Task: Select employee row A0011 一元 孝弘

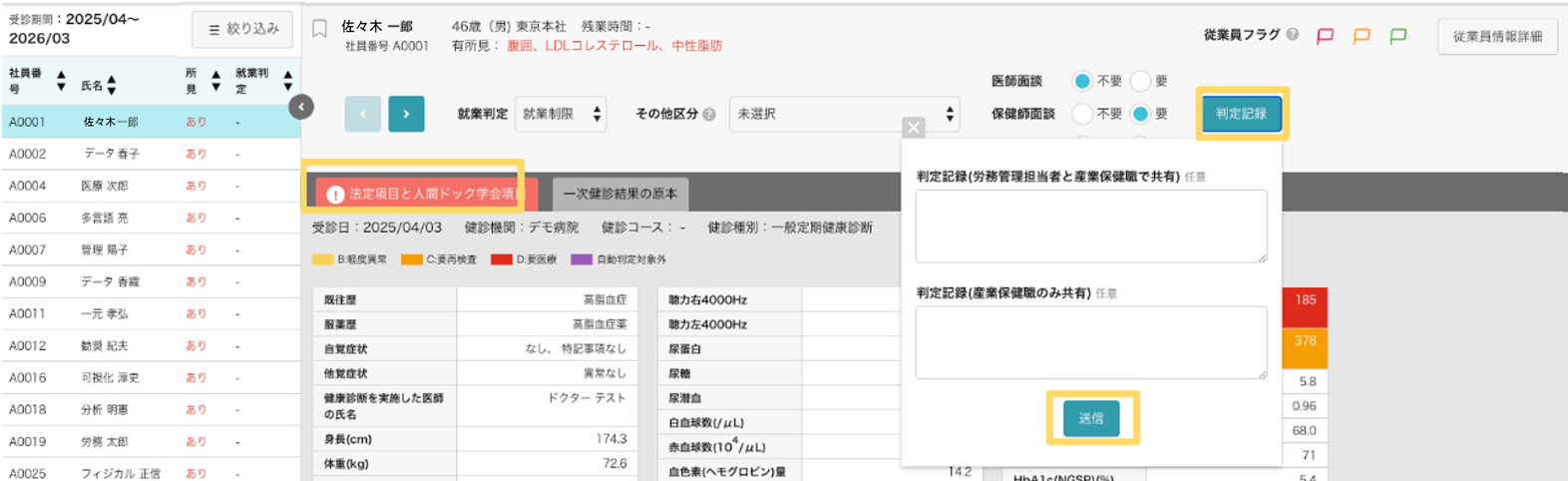Action: 150,313
